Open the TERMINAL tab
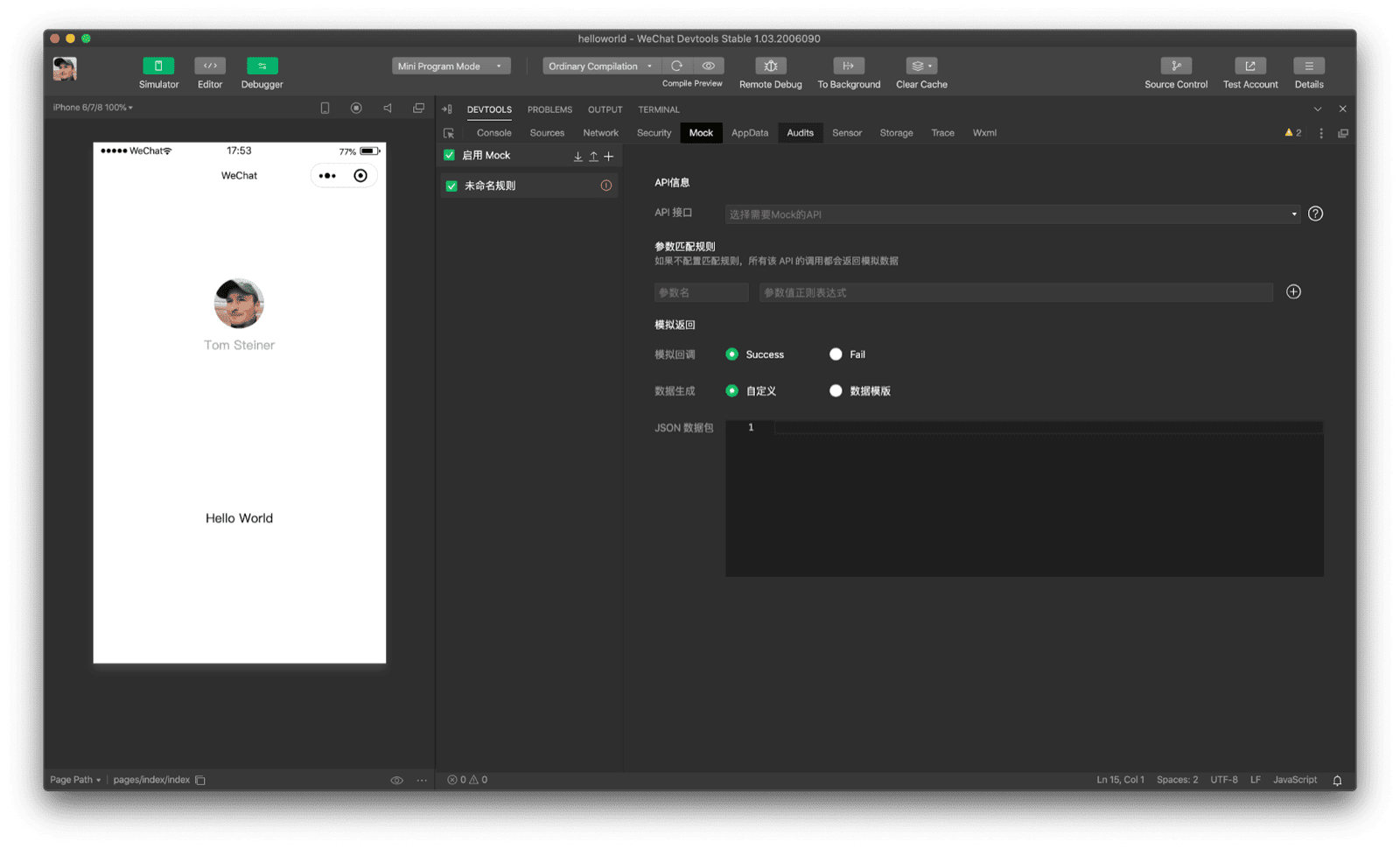1400x849 pixels. 658,109
